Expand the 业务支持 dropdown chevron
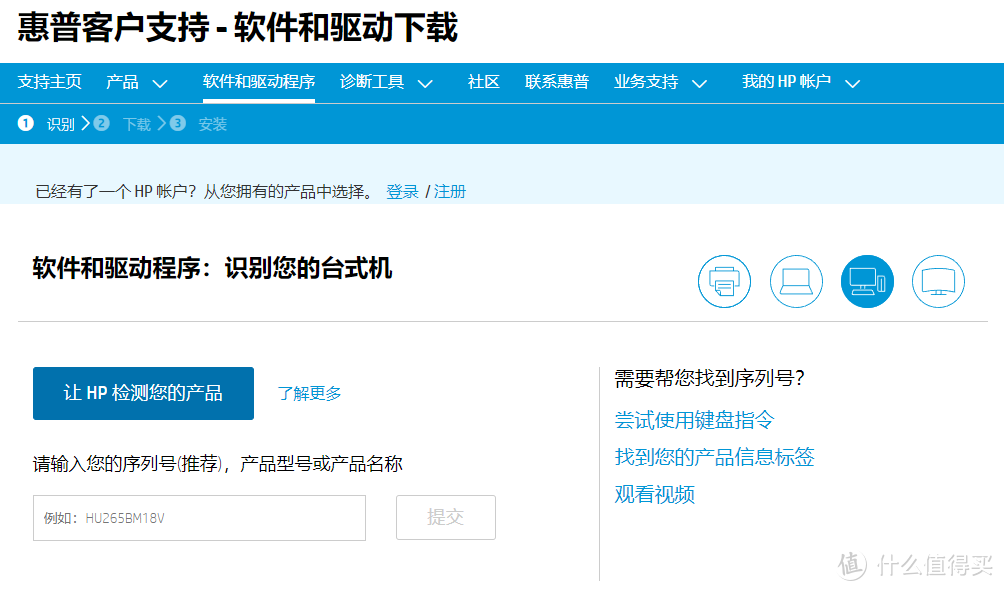 [699, 83]
